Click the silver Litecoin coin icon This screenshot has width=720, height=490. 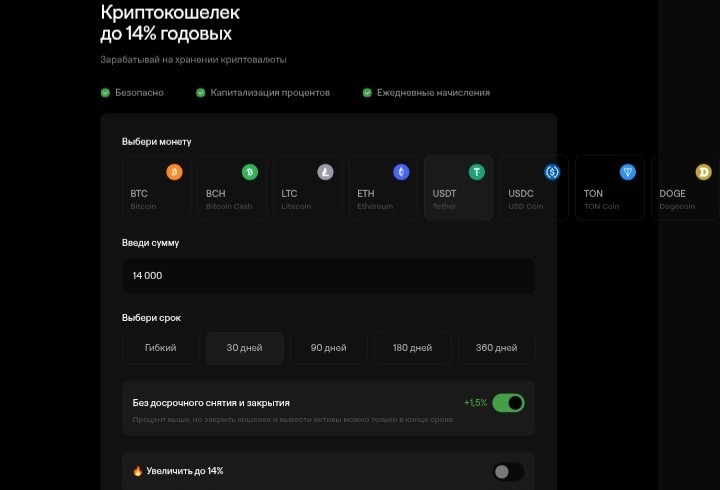[x=326, y=172]
